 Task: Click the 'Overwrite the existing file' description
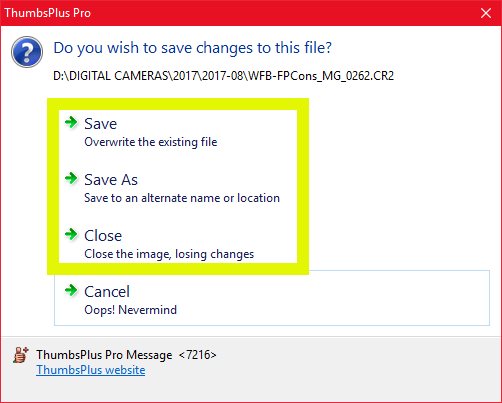pyautogui.click(x=151, y=142)
